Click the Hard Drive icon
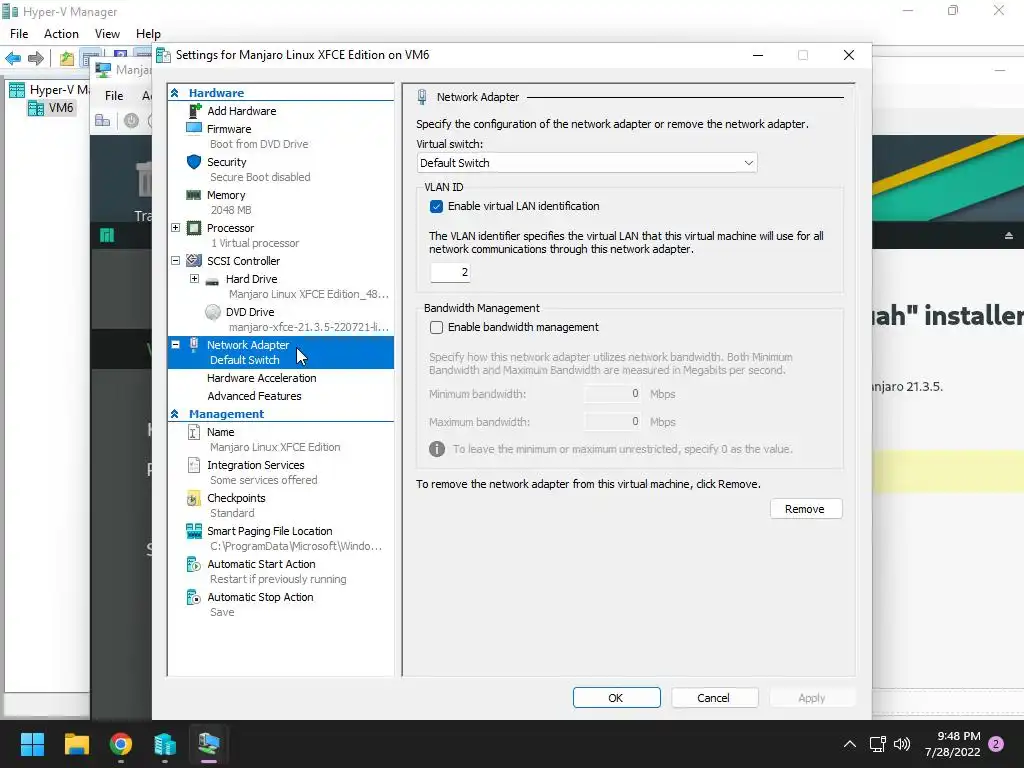This screenshot has height=768, width=1024. (x=212, y=281)
